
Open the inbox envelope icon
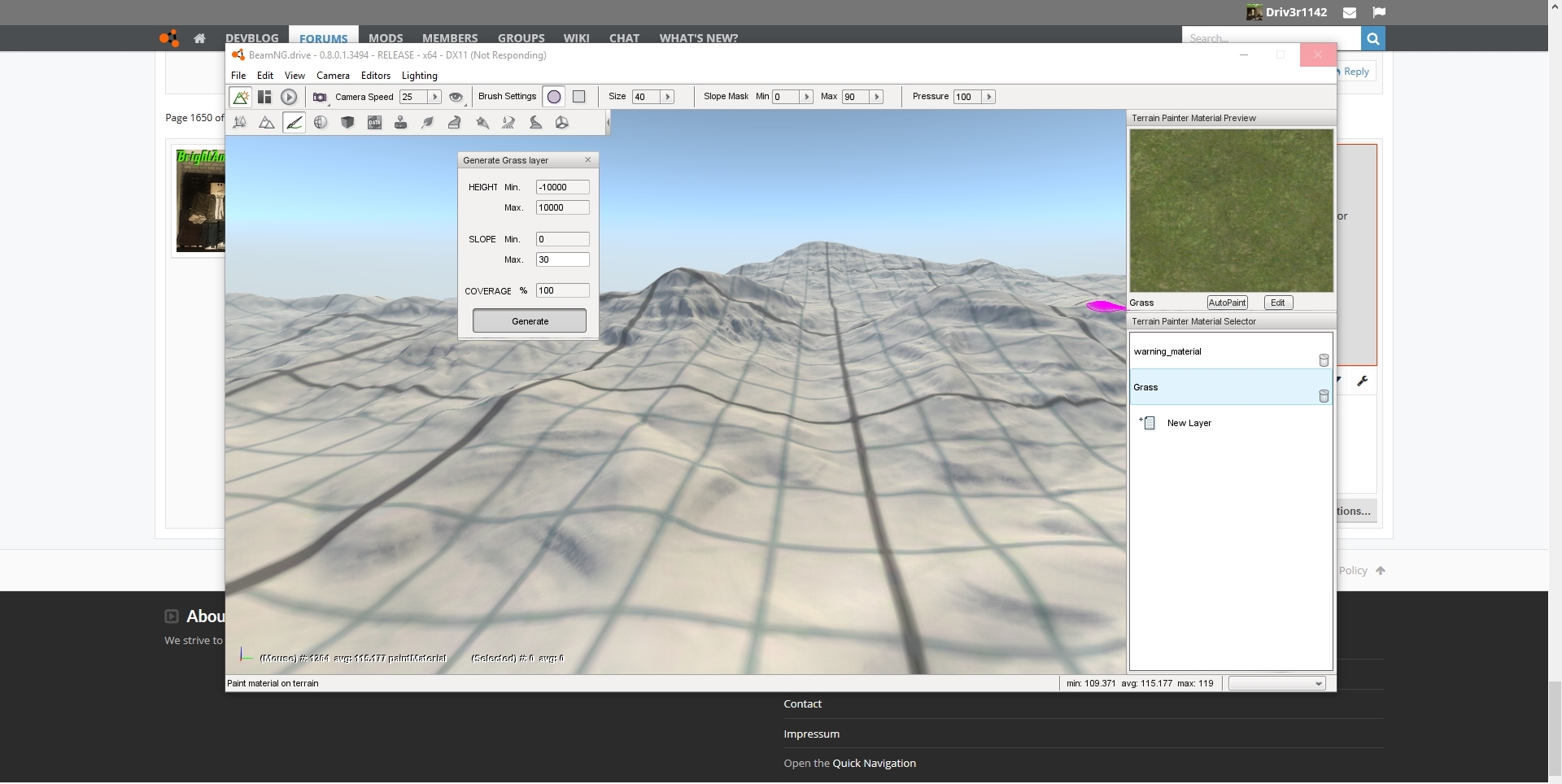[1350, 12]
